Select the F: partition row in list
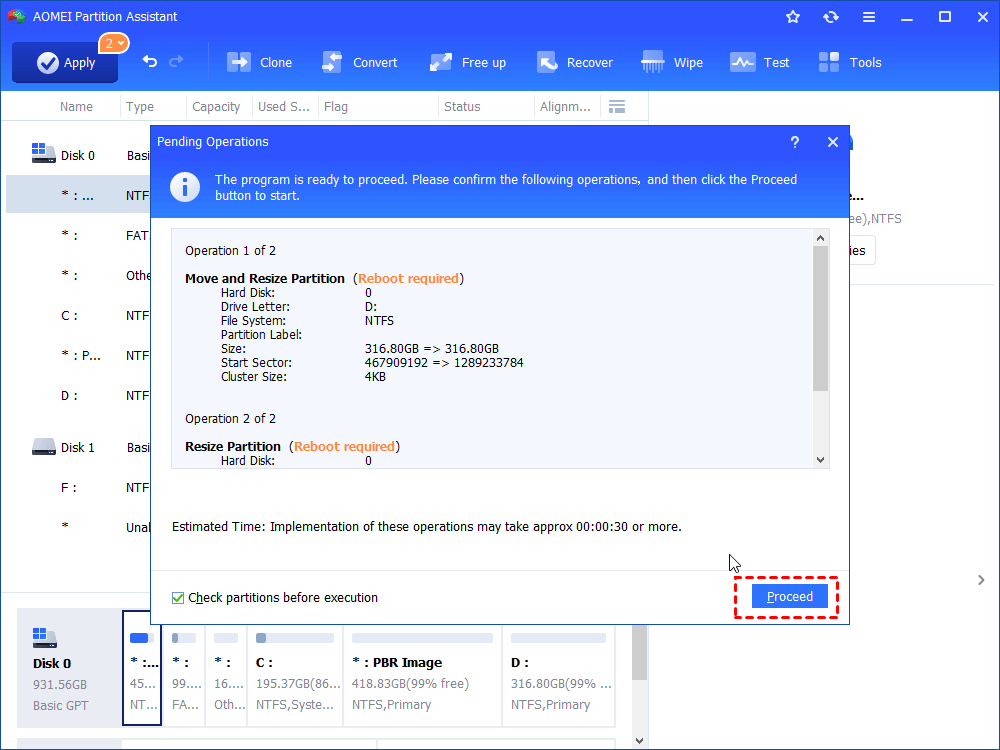1000x750 pixels. [78, 487]
